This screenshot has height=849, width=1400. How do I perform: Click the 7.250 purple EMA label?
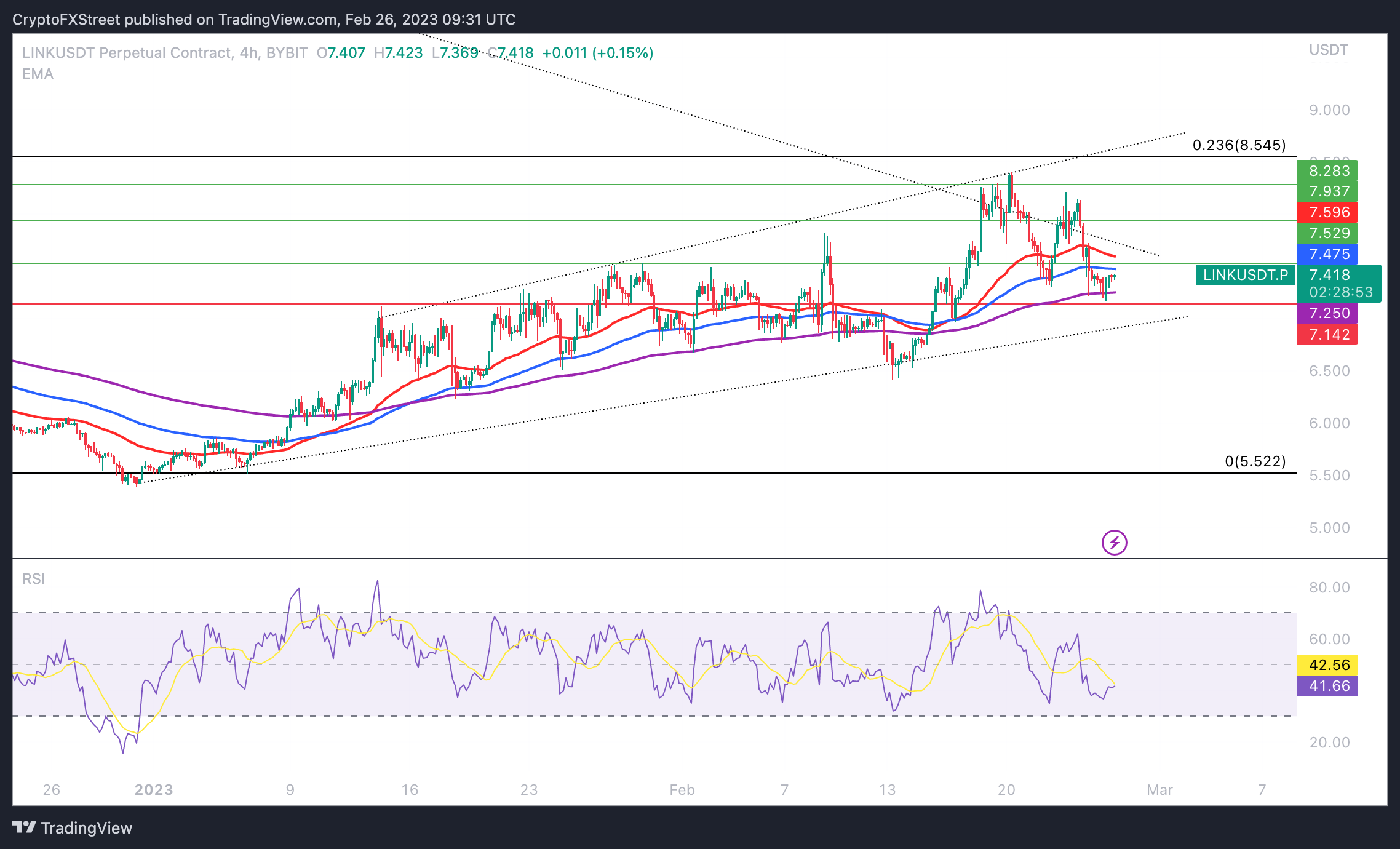1327,313
